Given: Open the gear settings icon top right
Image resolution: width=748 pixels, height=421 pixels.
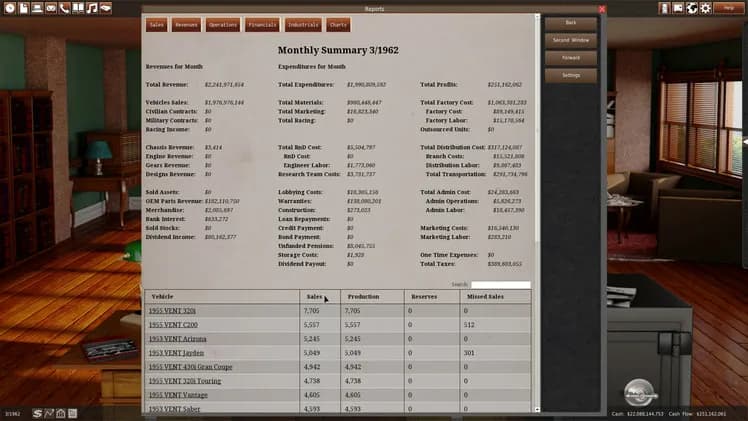Looking at the screenshot, I should (x=706, y=8).
